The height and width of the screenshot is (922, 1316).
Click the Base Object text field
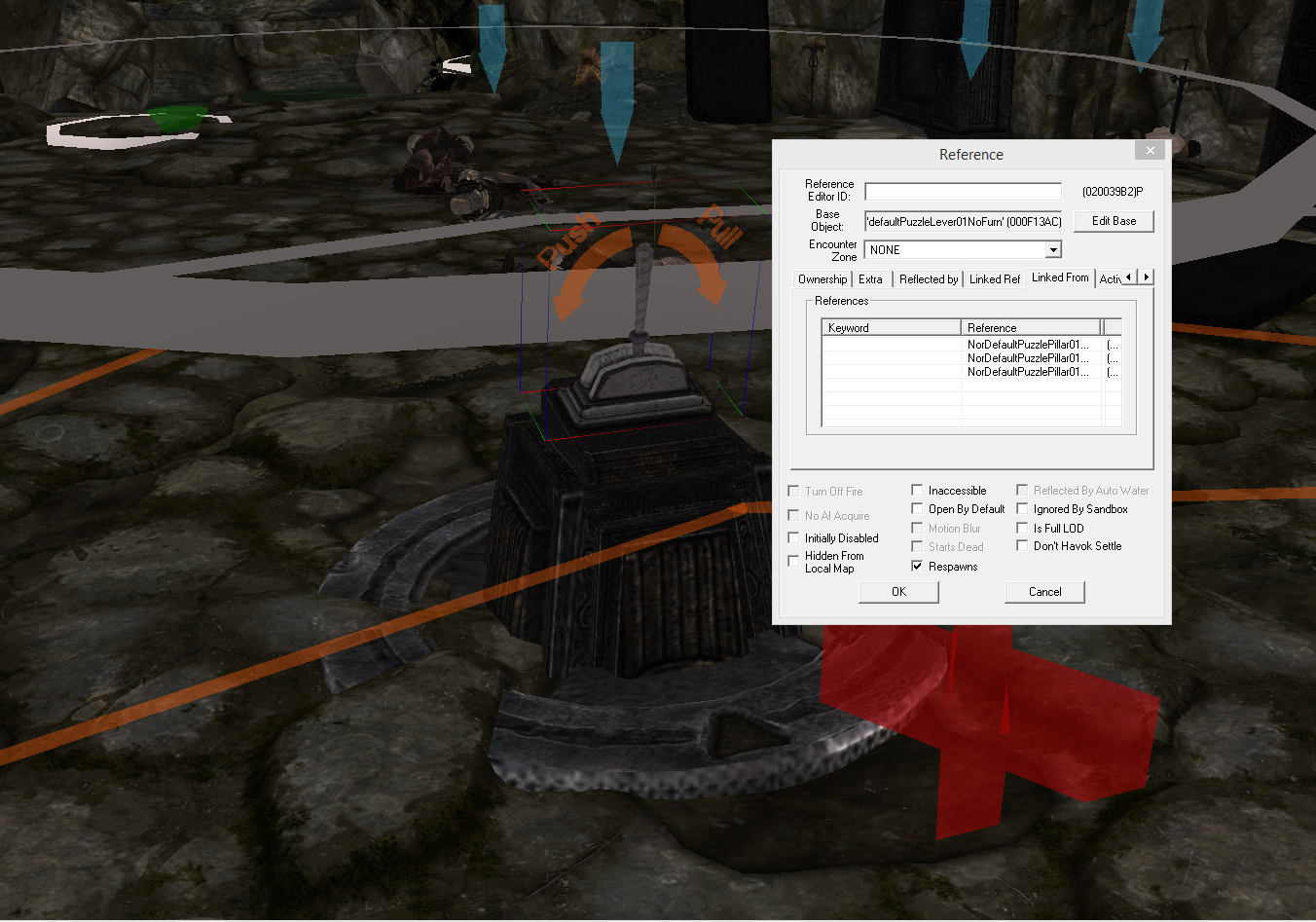963,221
